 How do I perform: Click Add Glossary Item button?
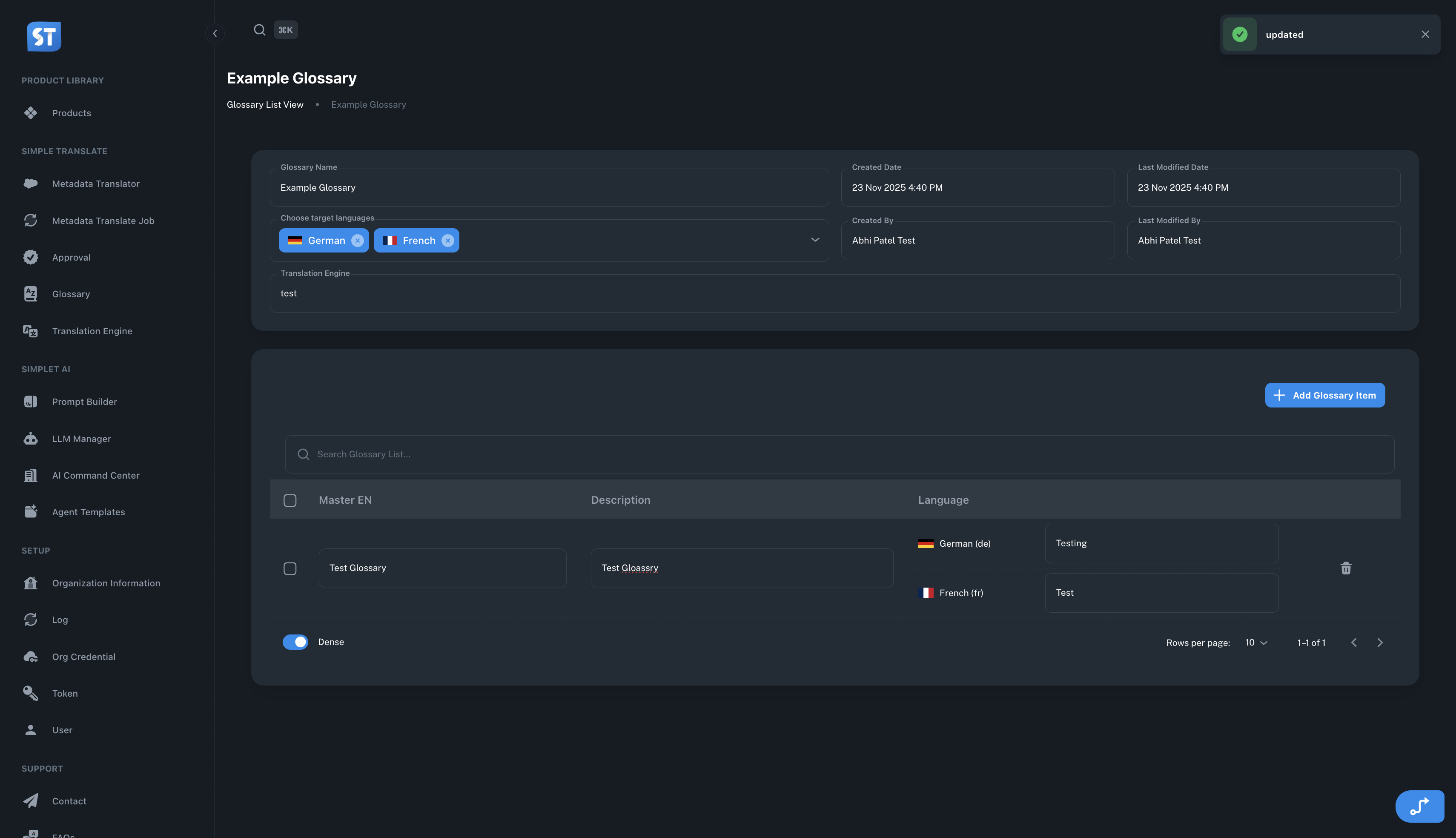[x=1324, y=395]
